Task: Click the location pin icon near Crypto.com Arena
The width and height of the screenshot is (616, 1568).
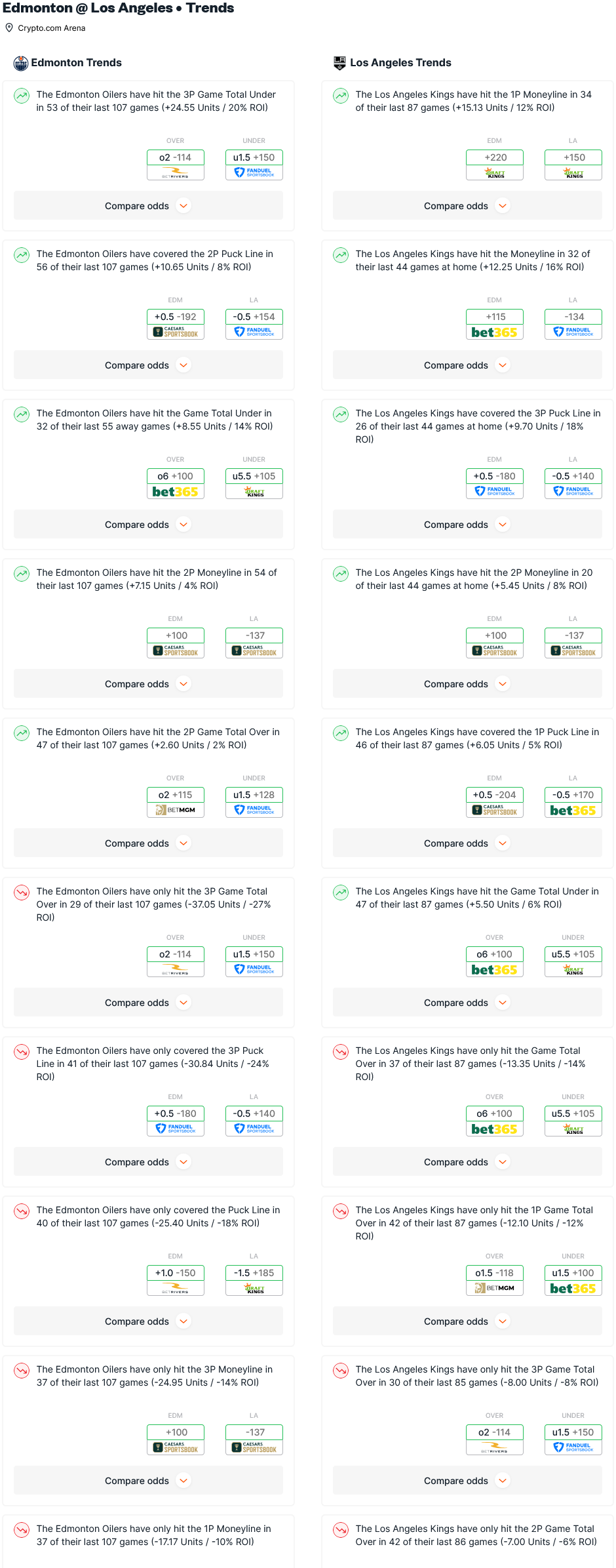Action: click(x=9, y=28)
